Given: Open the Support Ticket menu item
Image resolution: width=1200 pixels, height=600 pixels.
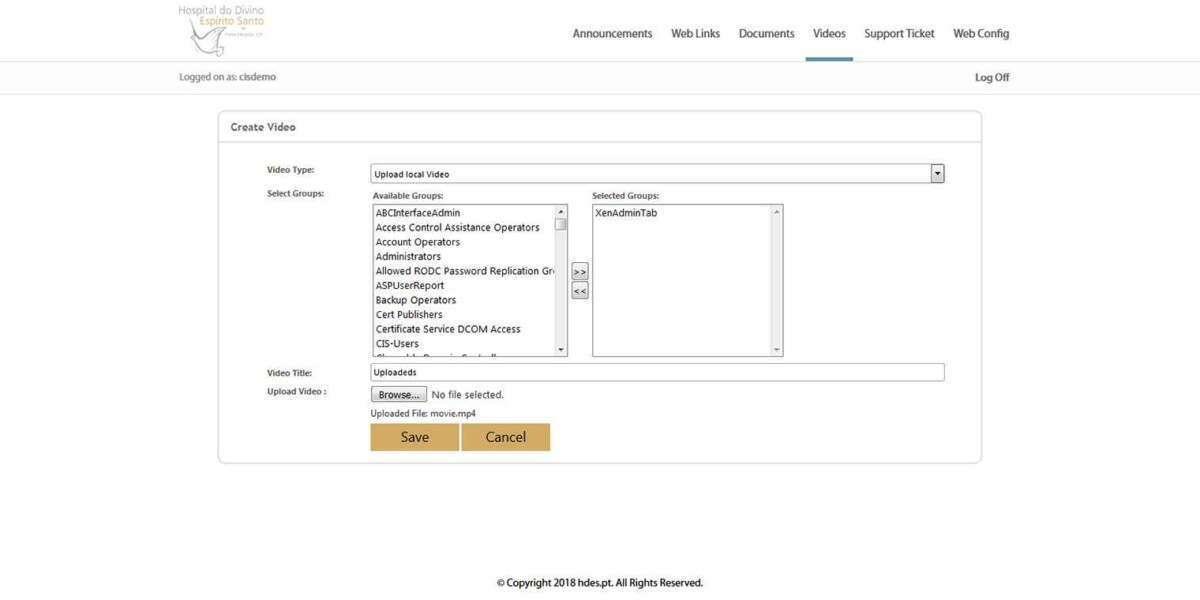Looking at the screenshot, I should [898, 33].
